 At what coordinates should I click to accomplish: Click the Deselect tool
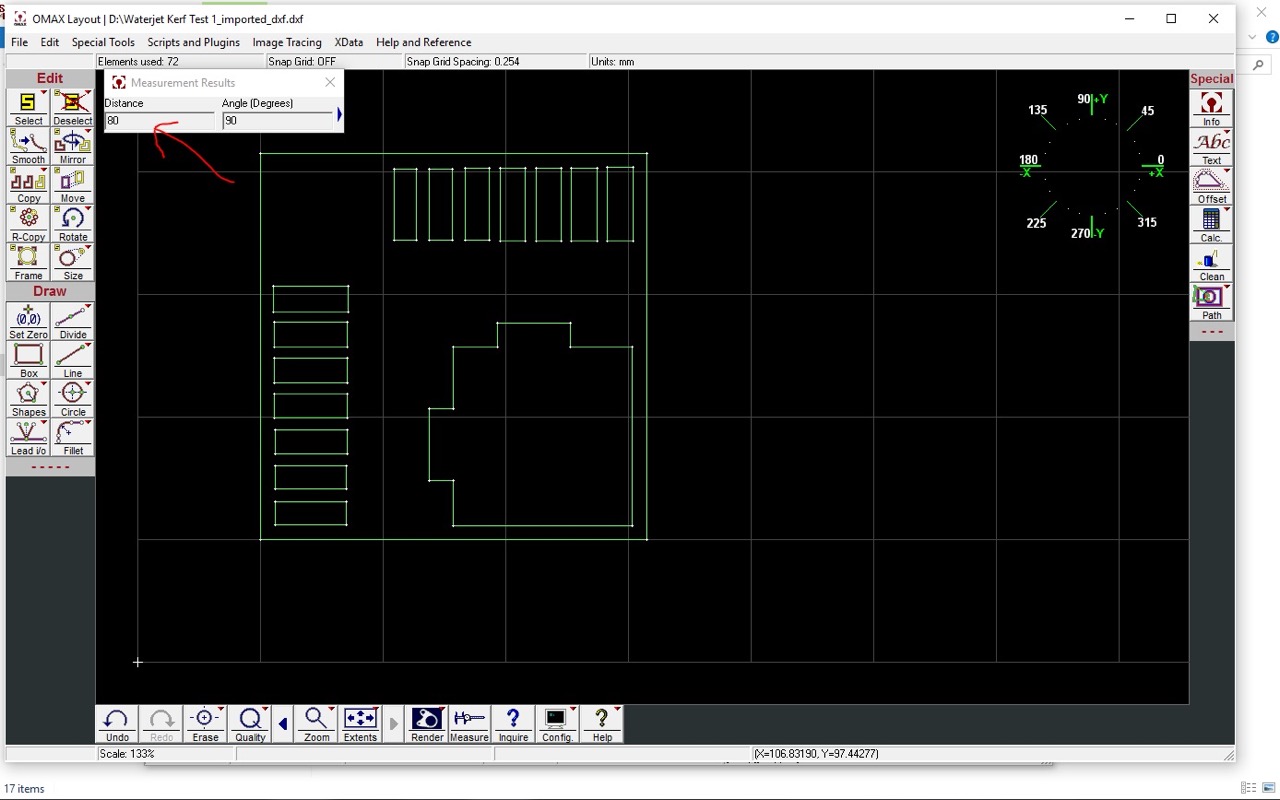(x=72, y=108)
